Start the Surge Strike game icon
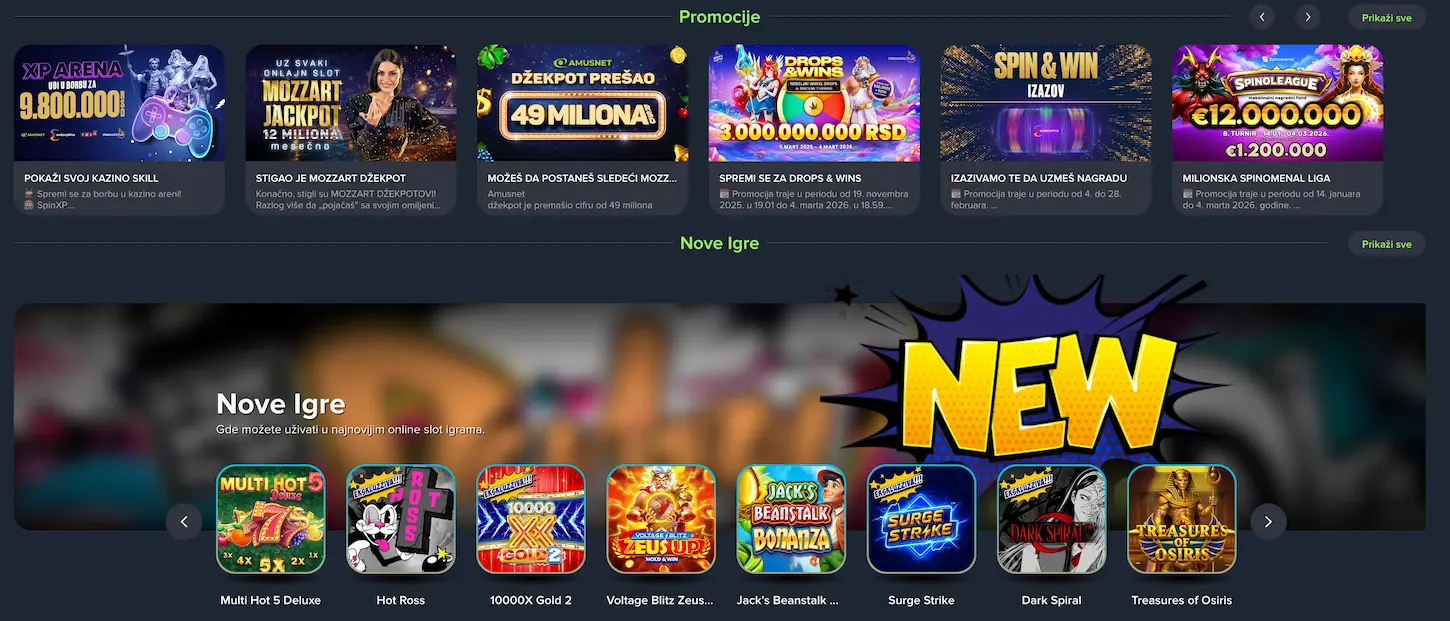Screen dimensions: 1450x621 coord(921,519)
